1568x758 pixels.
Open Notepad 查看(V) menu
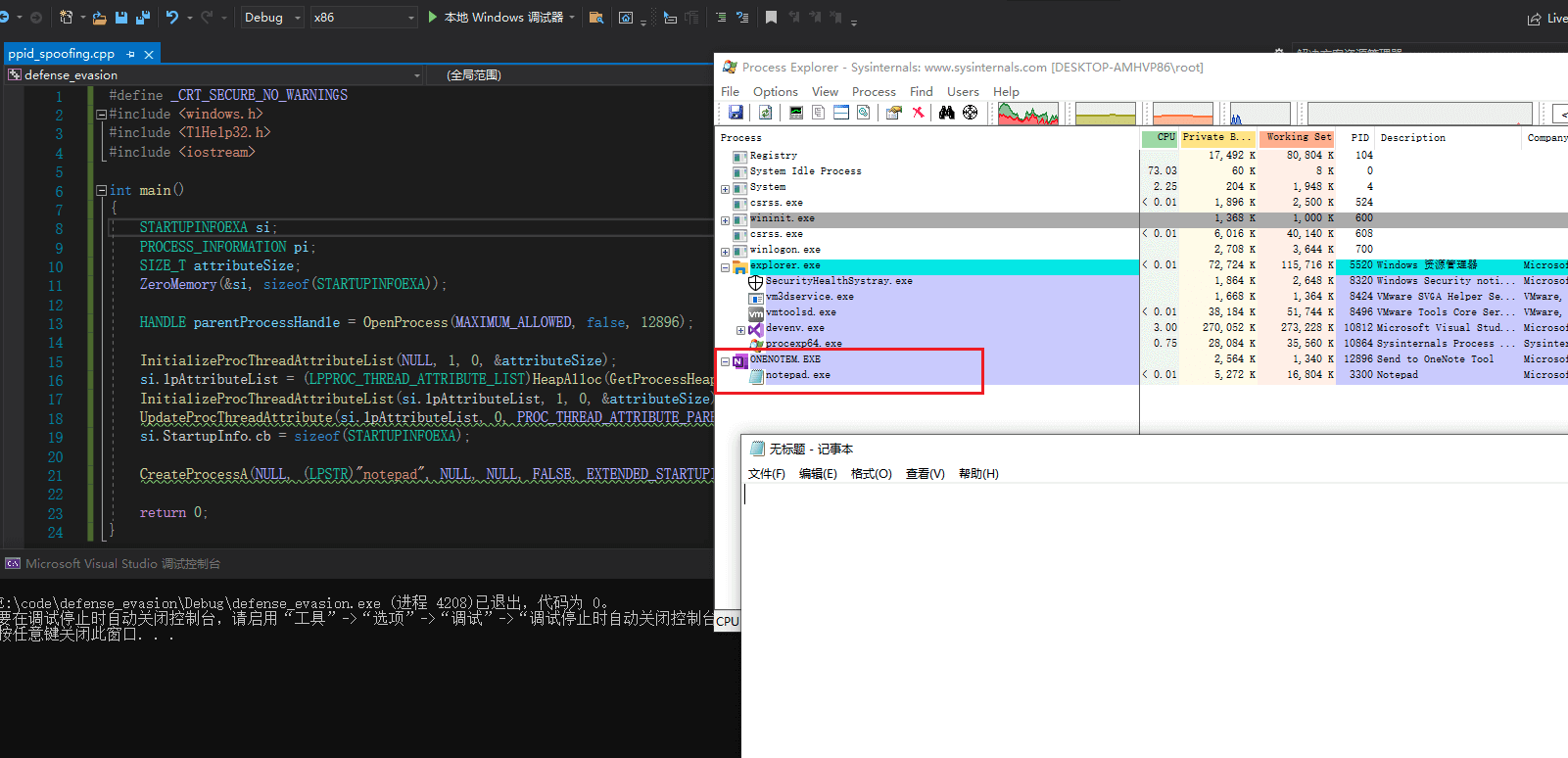tap(926, 474)
